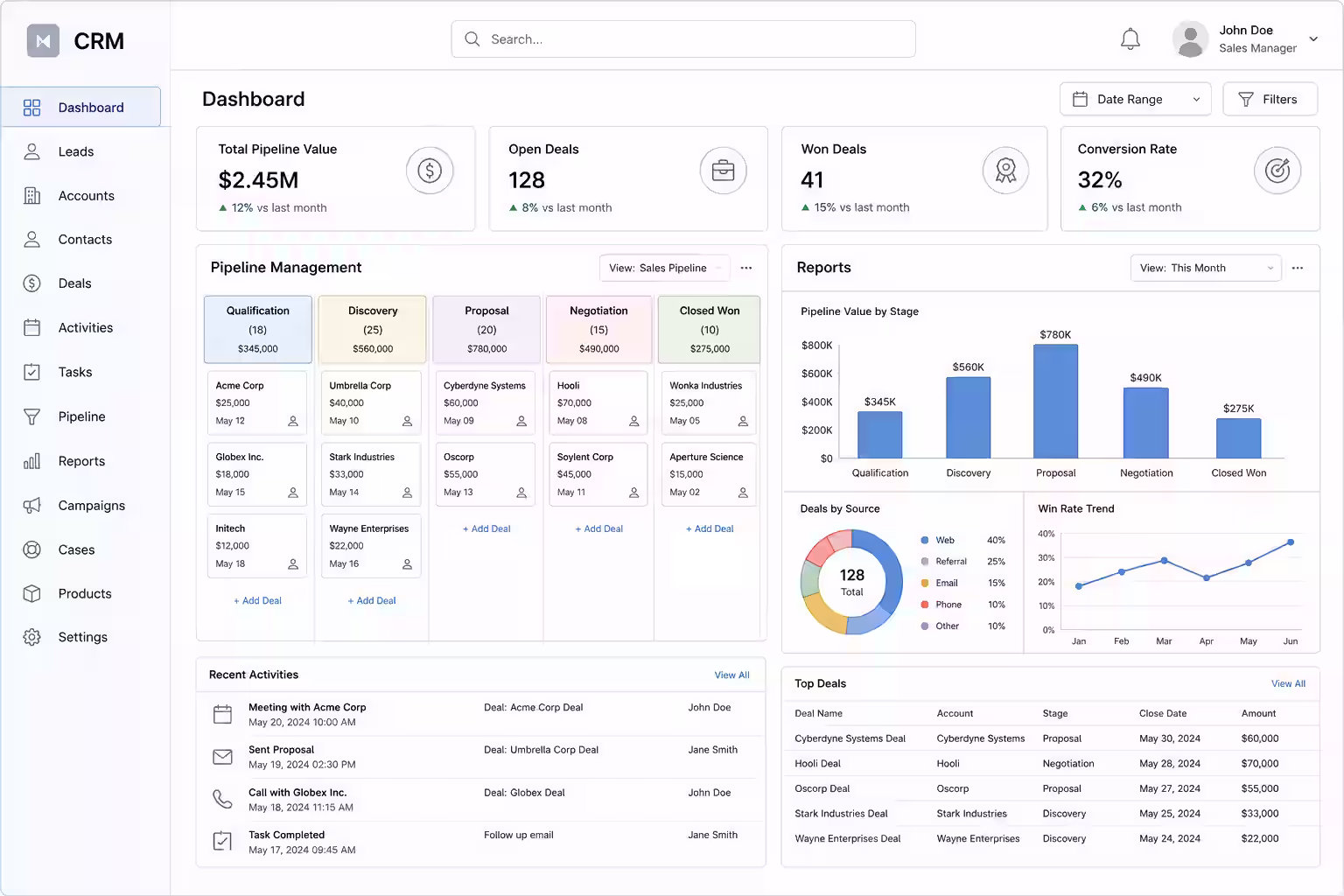
Task: Click the Activities calendar icon in sidebar
Action: pos(32,328)
